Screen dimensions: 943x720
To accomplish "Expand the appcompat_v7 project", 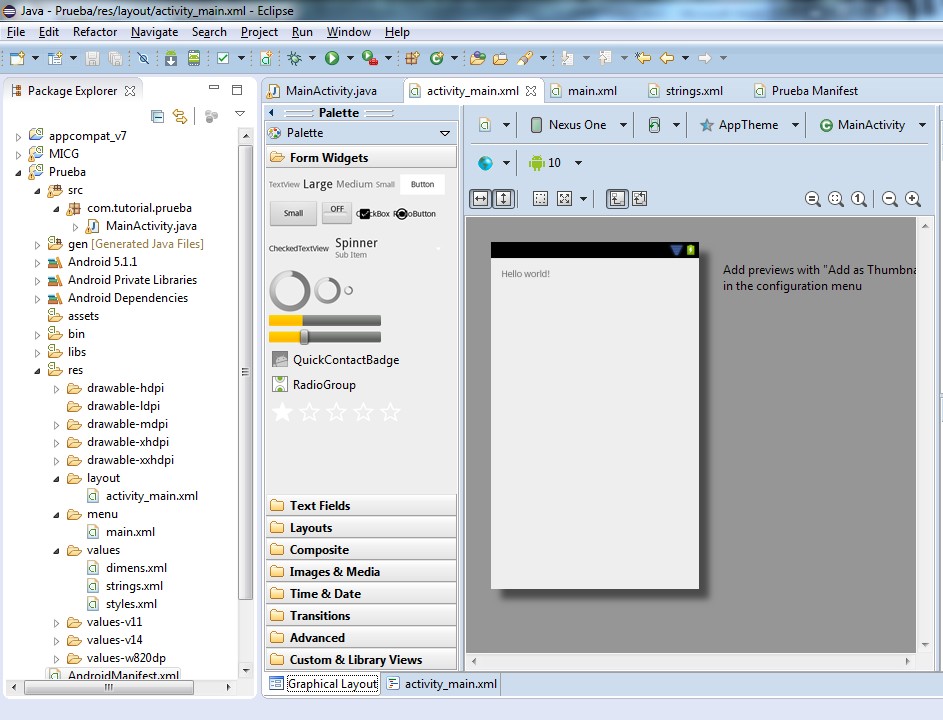I will [x=18, y=137].
